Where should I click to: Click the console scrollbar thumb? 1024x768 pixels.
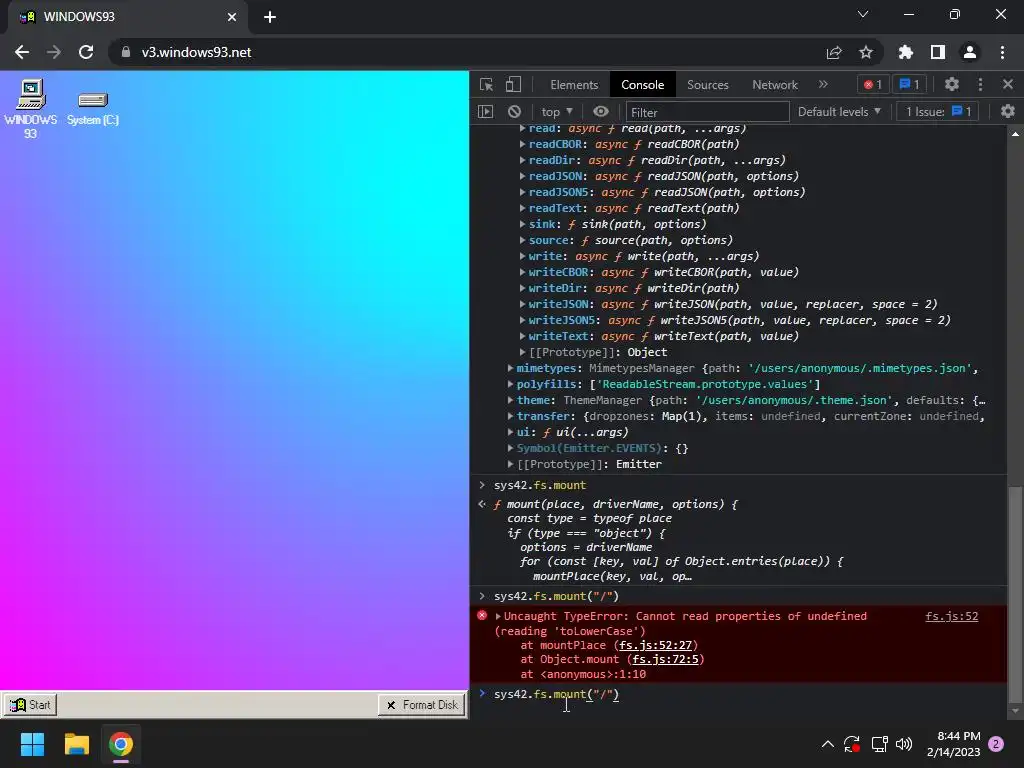(x=1015, y=593)
